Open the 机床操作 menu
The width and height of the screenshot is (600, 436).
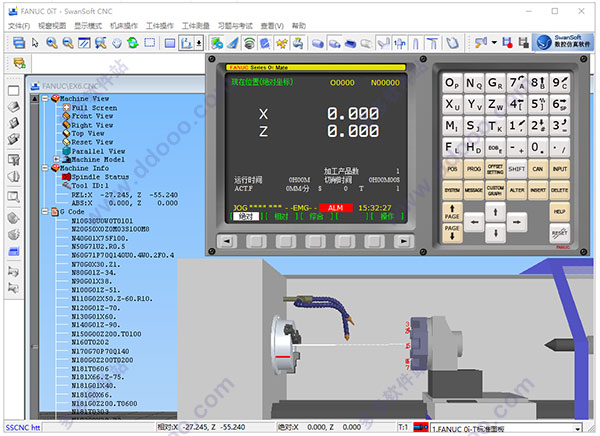tap(124, 26)
